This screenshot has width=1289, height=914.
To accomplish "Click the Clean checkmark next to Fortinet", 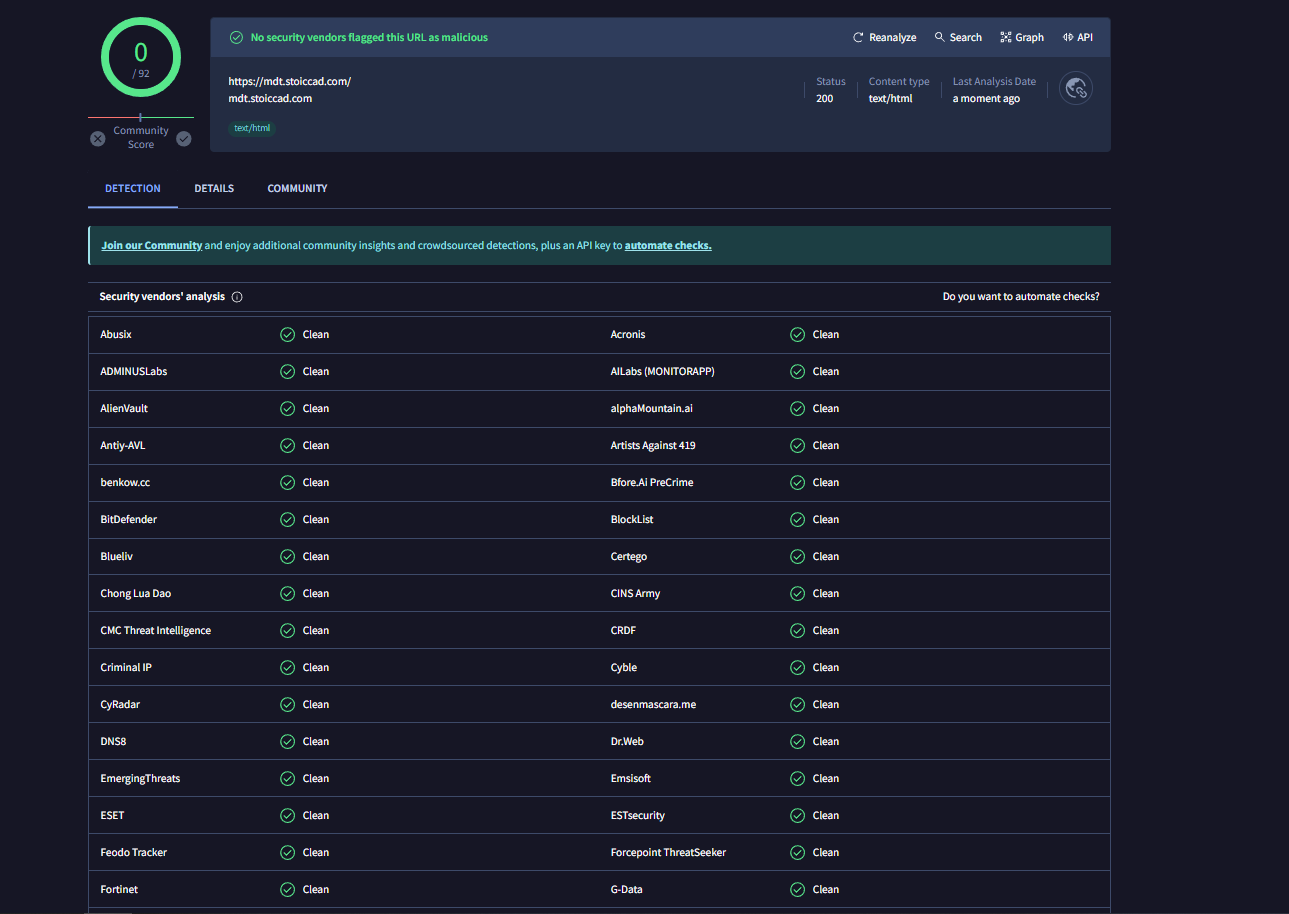I will 288,889.
